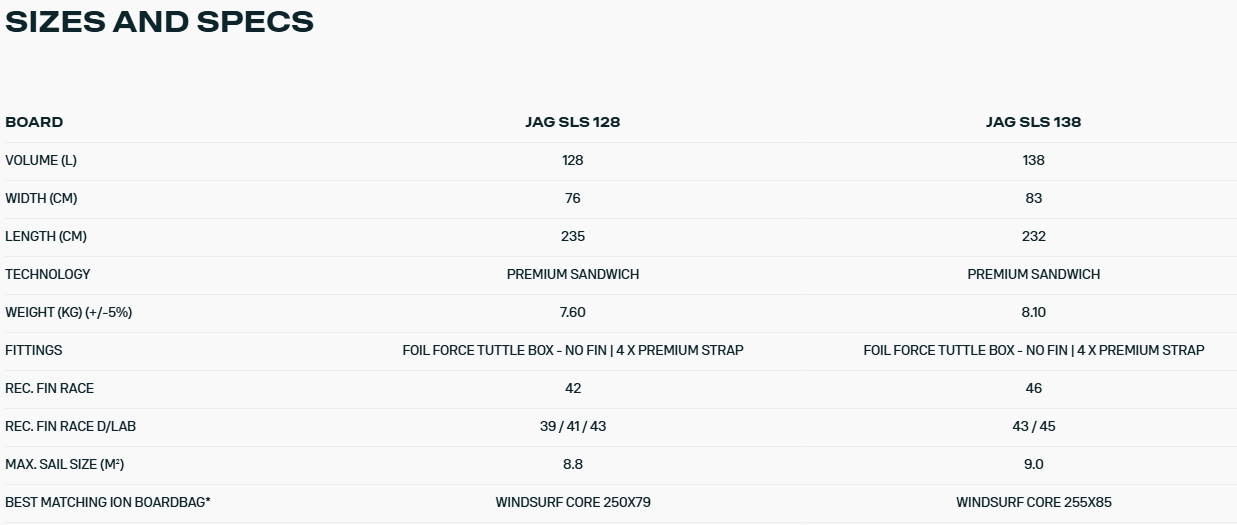
Task: Click the WINDSURF CORE 250X79 boardbag value
Action: click(572, 502)
